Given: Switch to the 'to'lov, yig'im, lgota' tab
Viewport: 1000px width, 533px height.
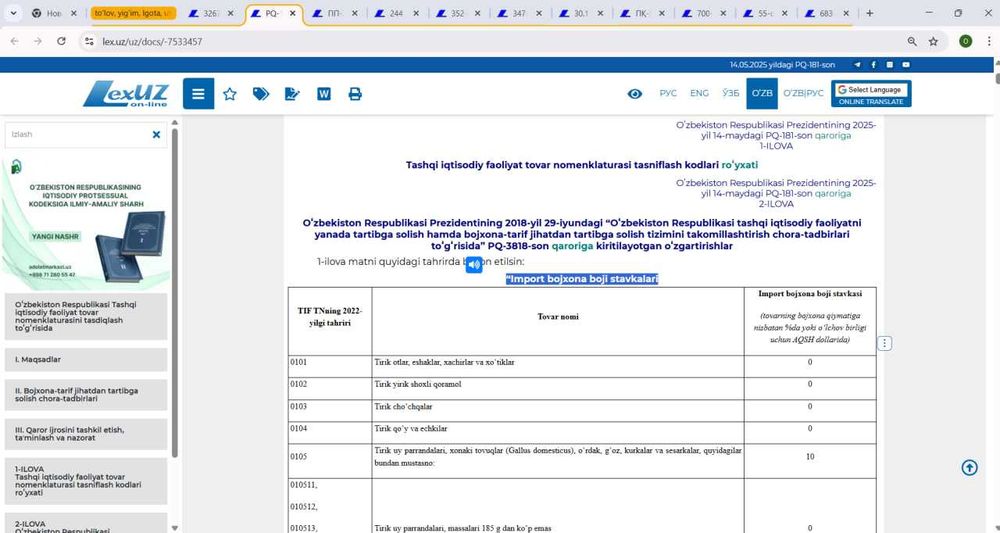Looking at the screenshot, I should pyautogui.click(x=133, y=13).
